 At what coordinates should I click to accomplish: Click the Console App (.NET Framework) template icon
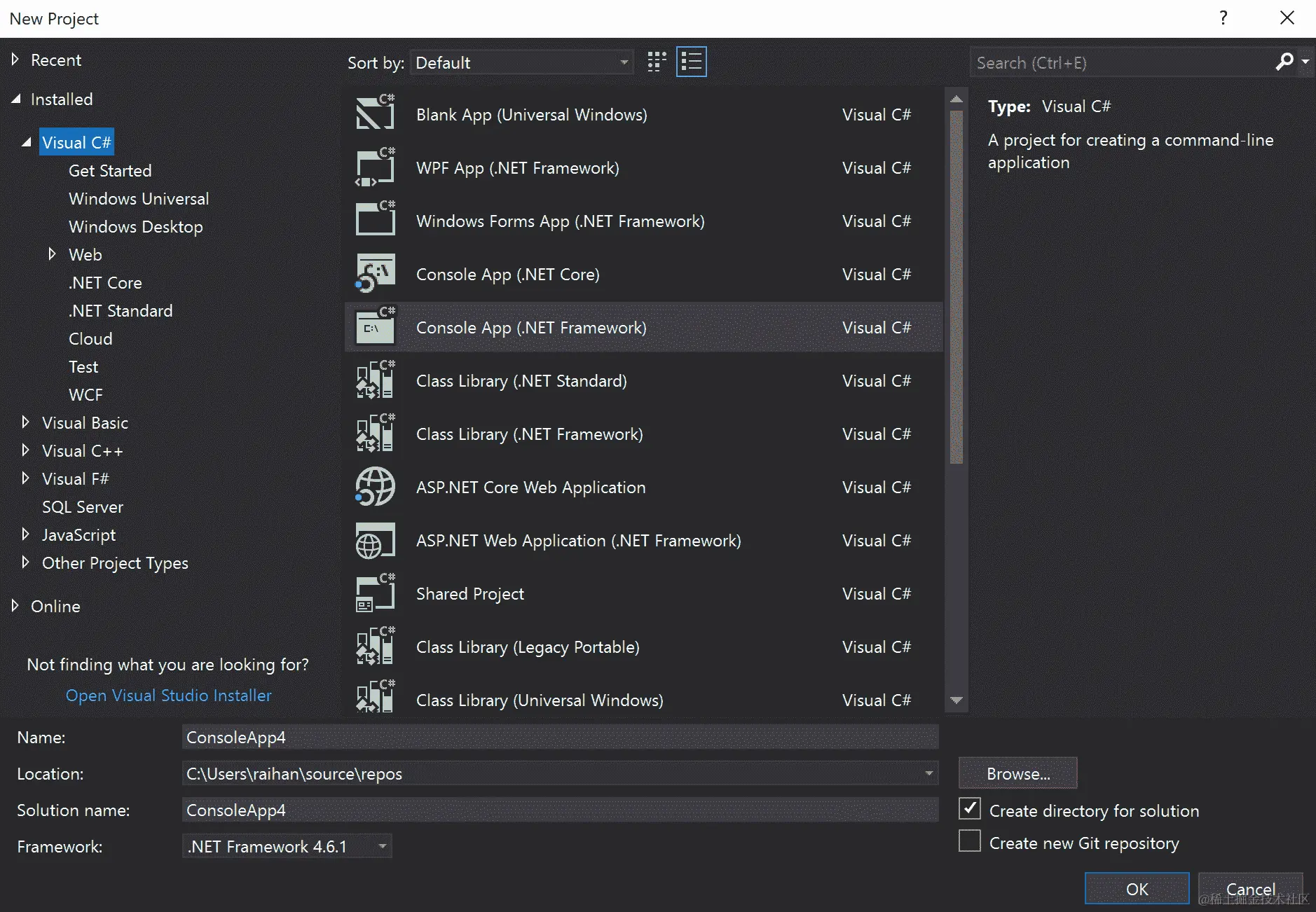[376, 326]
